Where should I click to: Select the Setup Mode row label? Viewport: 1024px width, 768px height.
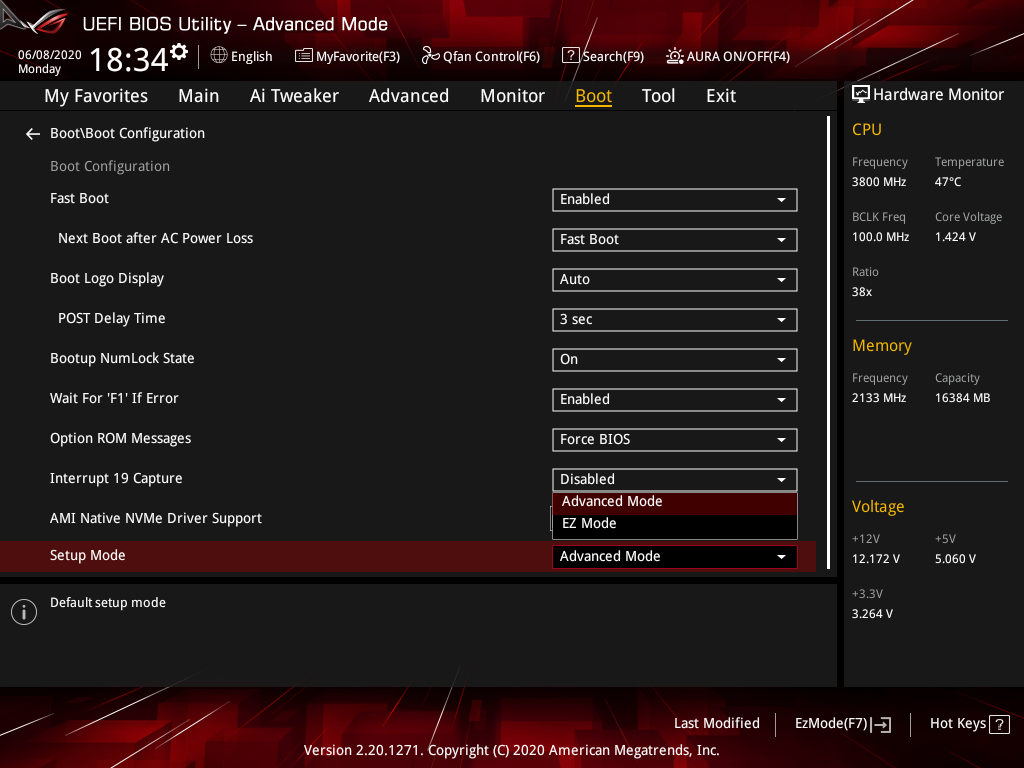(x=88, y=556)
